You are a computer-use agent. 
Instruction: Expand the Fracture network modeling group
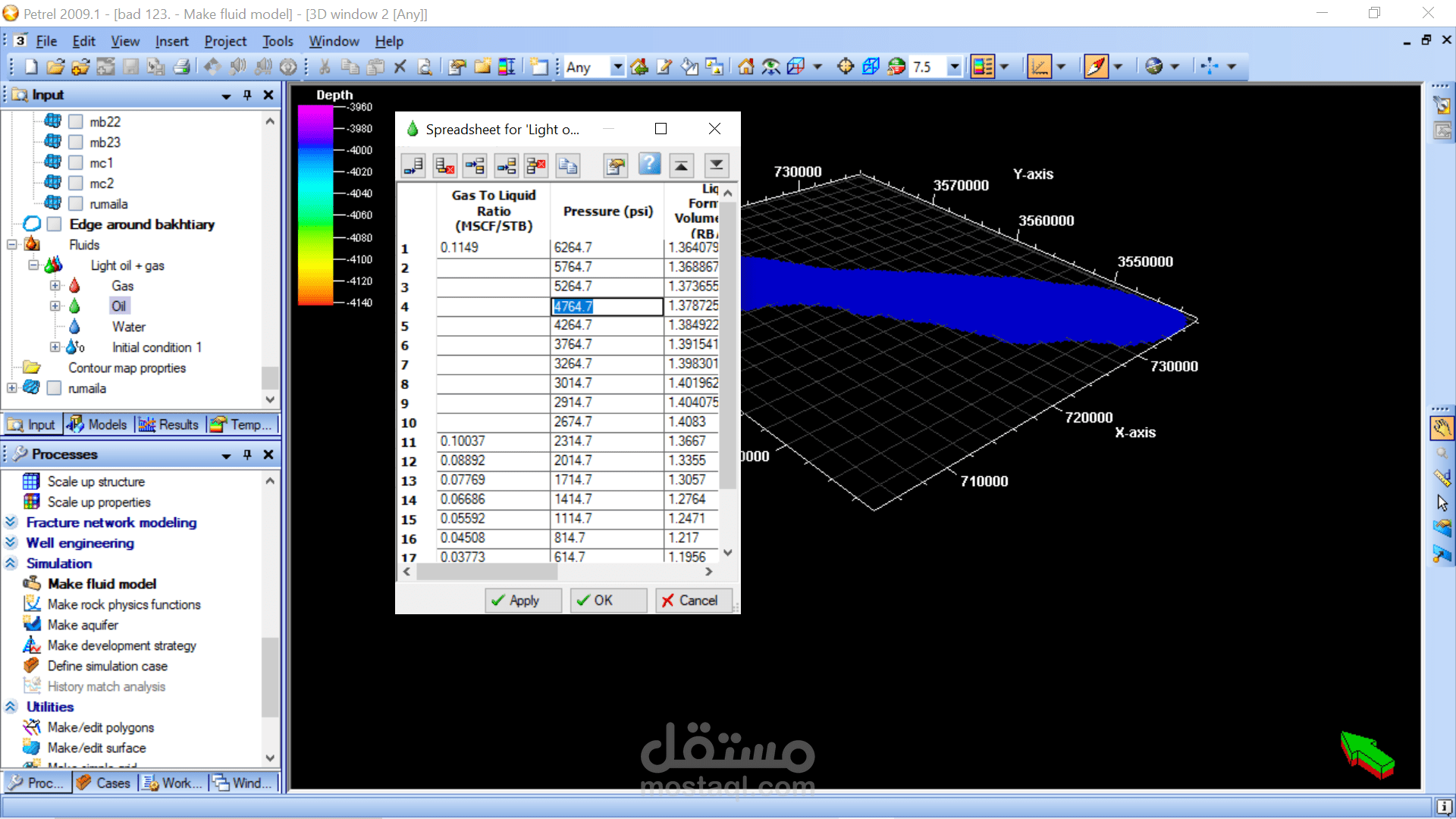11,522
